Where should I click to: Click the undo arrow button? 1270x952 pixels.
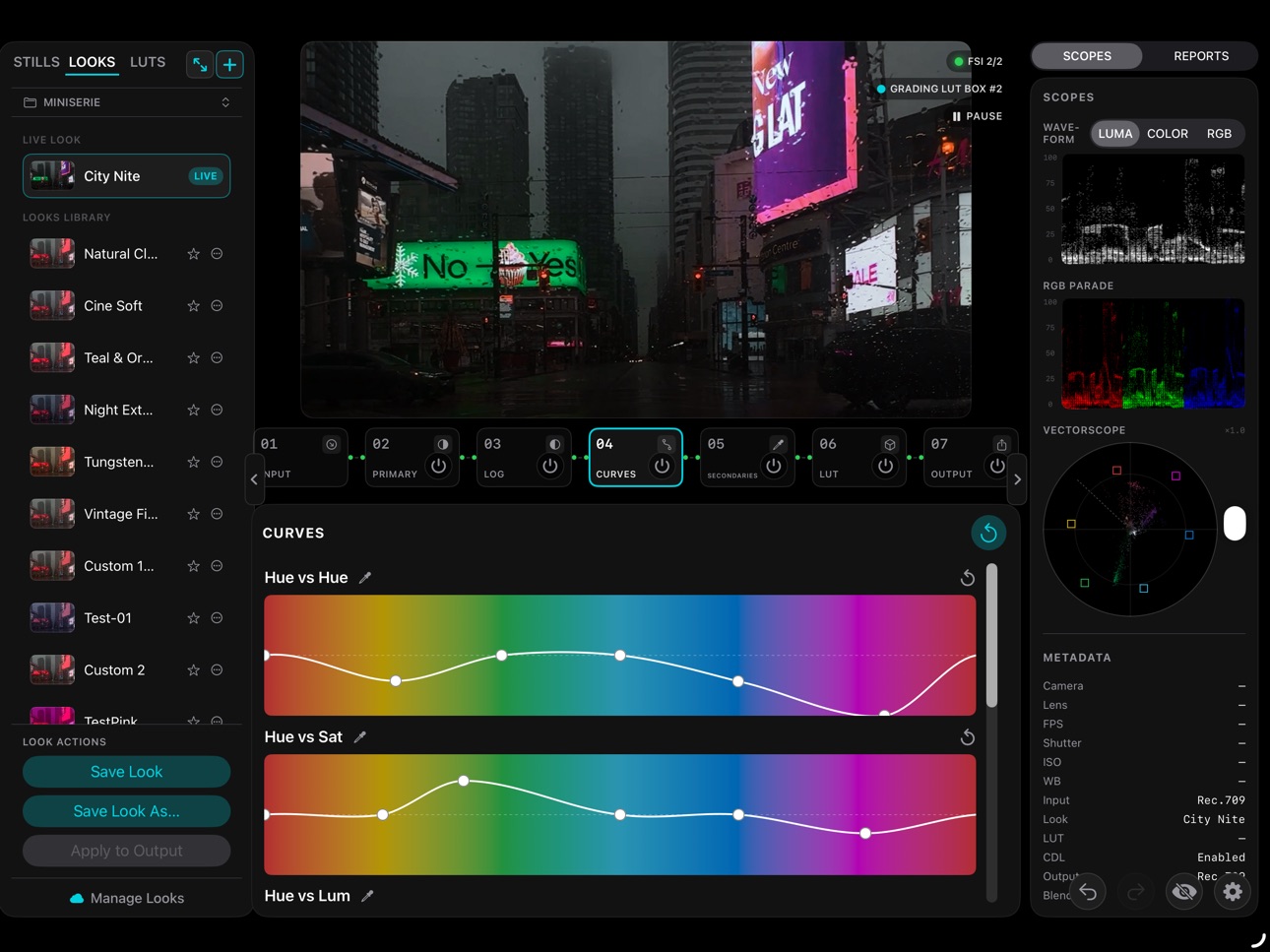(1088, 892)
